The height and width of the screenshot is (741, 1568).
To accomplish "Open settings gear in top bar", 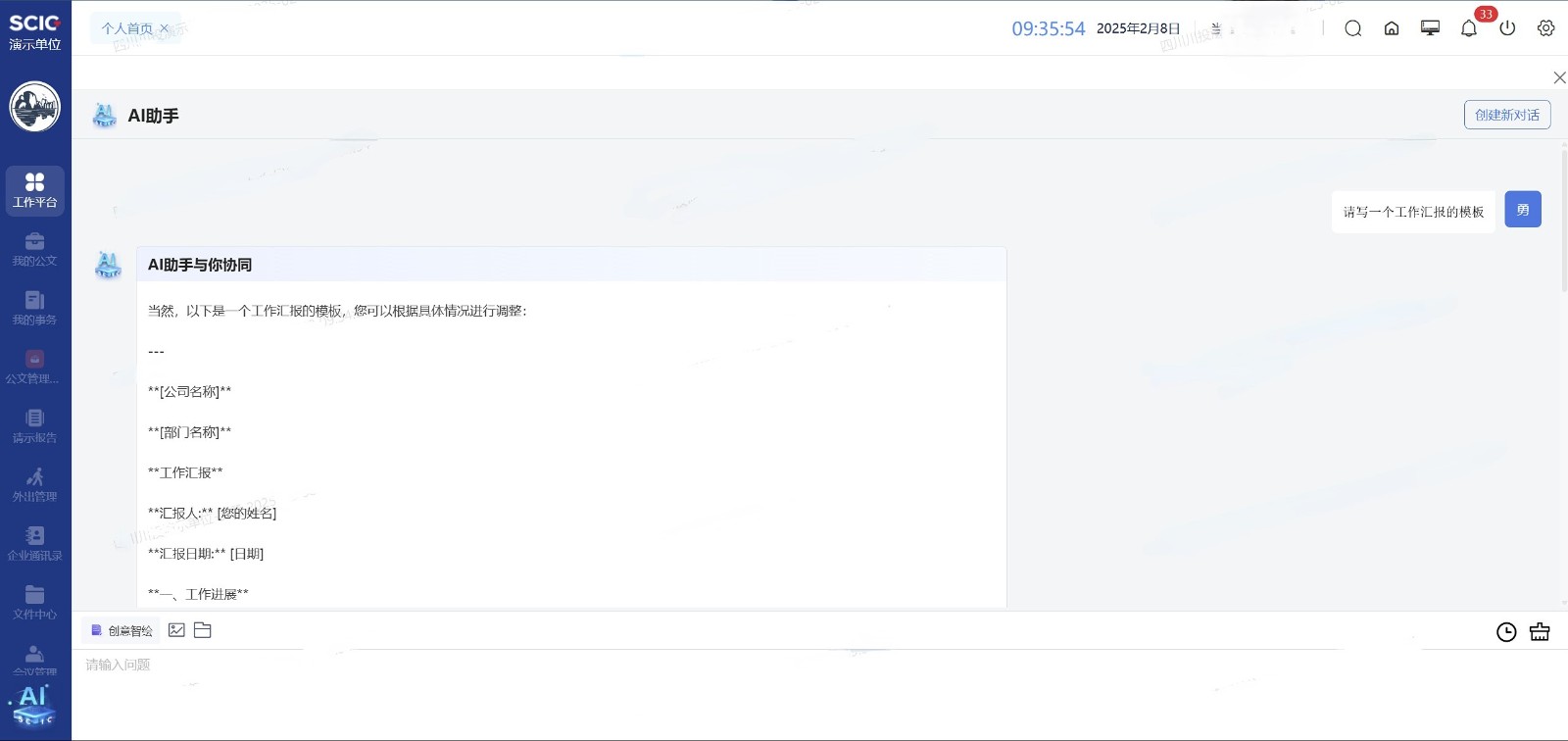I will pos(1545,28).
